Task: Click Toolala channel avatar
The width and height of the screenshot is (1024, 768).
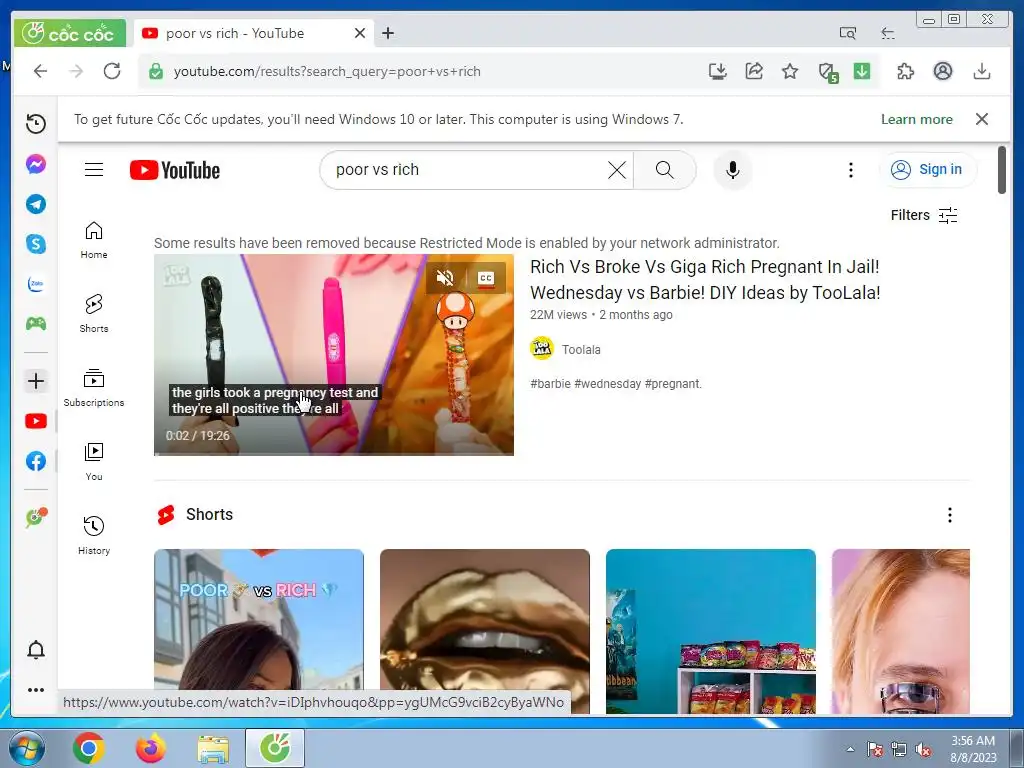Action: [541, 349]
